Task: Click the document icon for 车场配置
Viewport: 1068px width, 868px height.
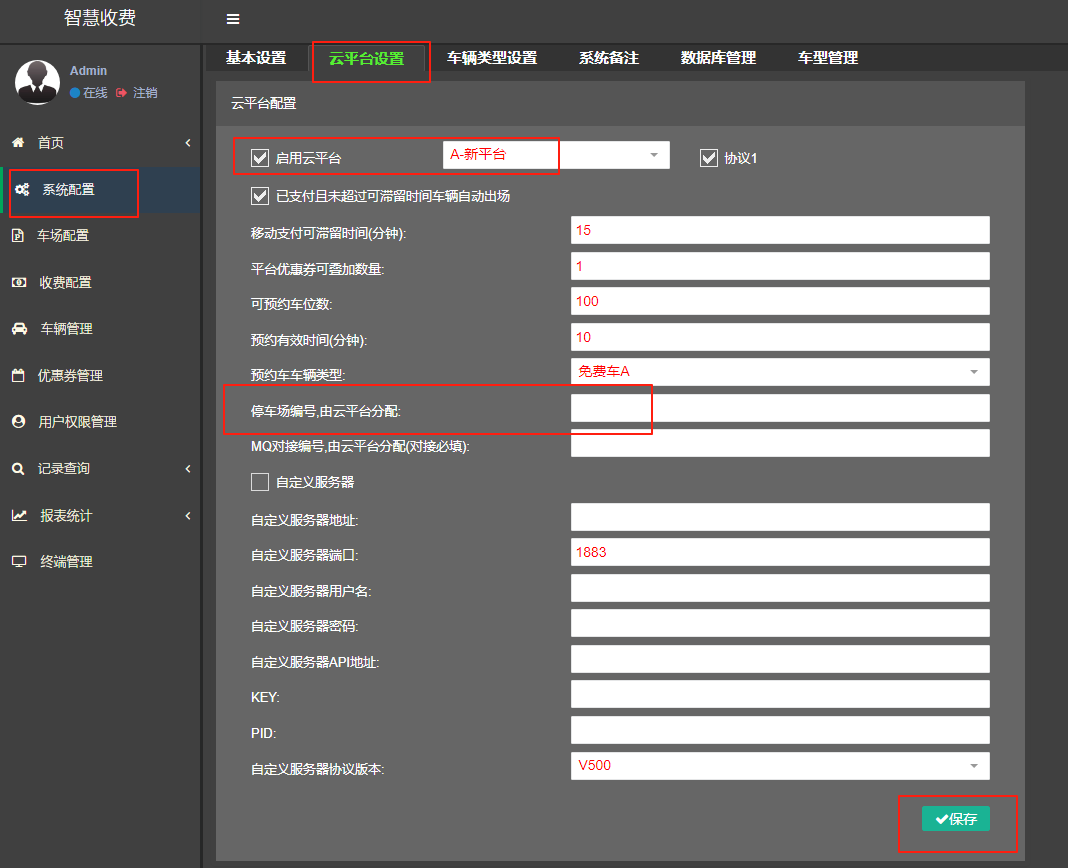Action: (x=18, y=236)
